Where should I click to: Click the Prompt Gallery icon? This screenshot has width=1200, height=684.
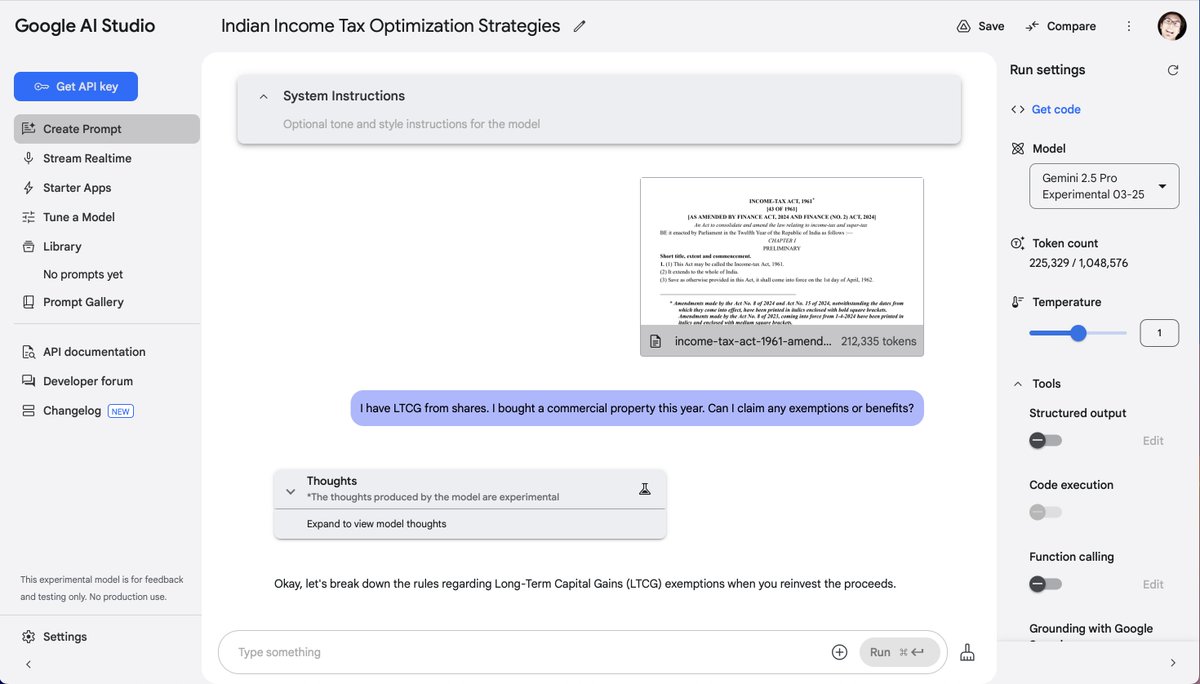[x=29, y=302]
